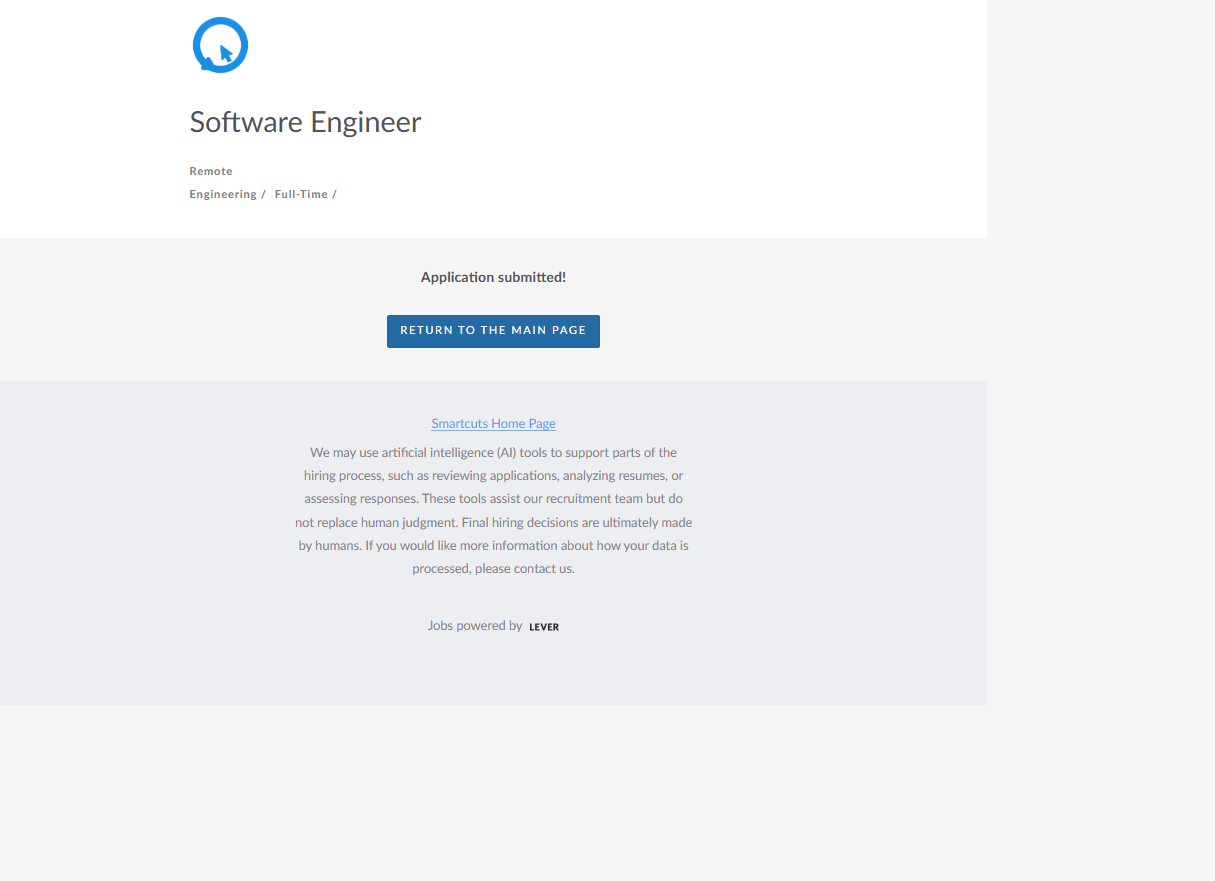Open the Smartcuts Home Page link
The width and height of the screenshot is (1215, 881).
tap(493, 424)
